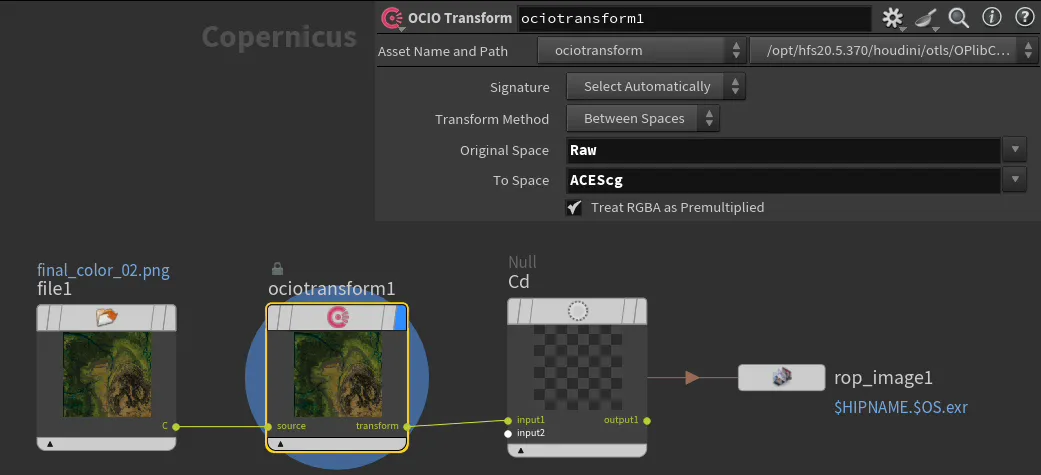Screen dimensions: 1041x475
Task: Click the magnifier search parameters icon
Action: [x=958, y=18]
